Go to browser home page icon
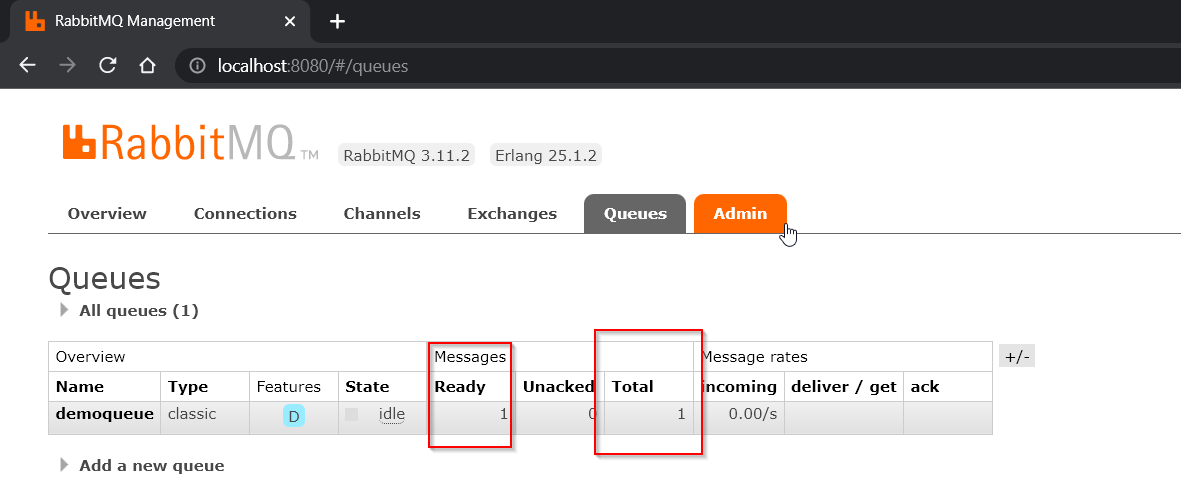 click(x=147, y=66)
